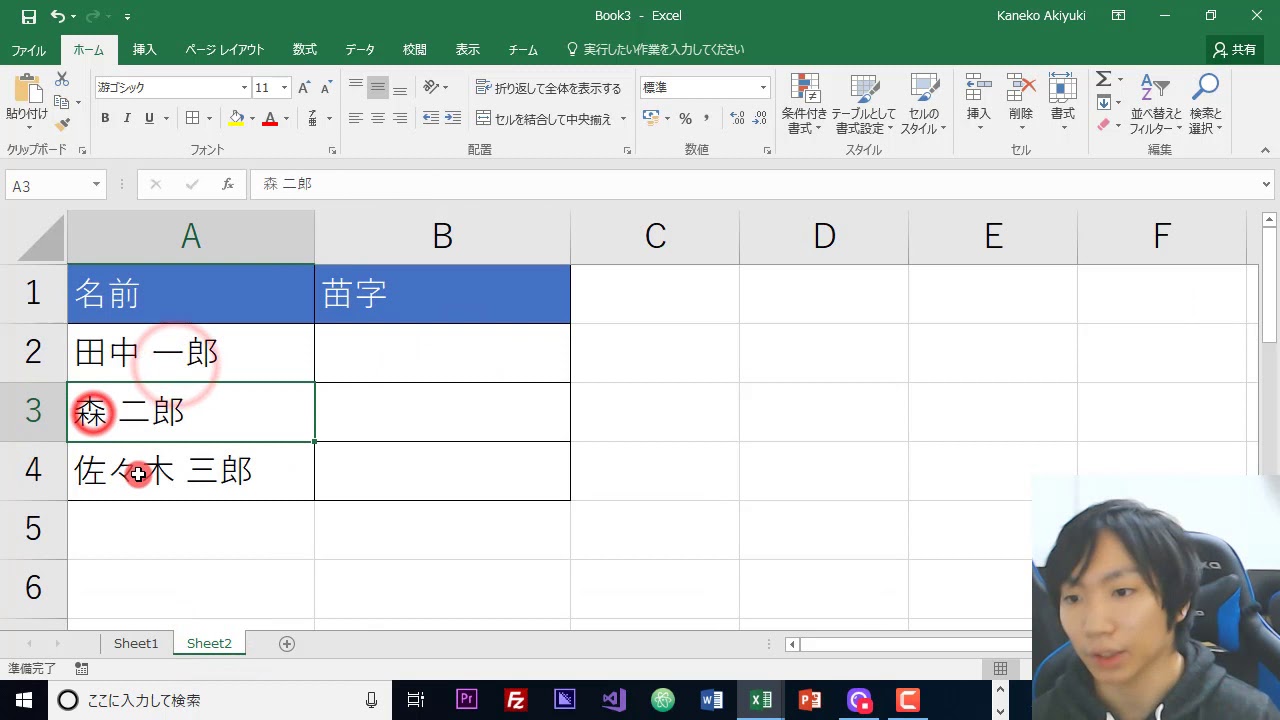Click the Windows Start button
The image size is (1280, 720).
tap(23, 700)
